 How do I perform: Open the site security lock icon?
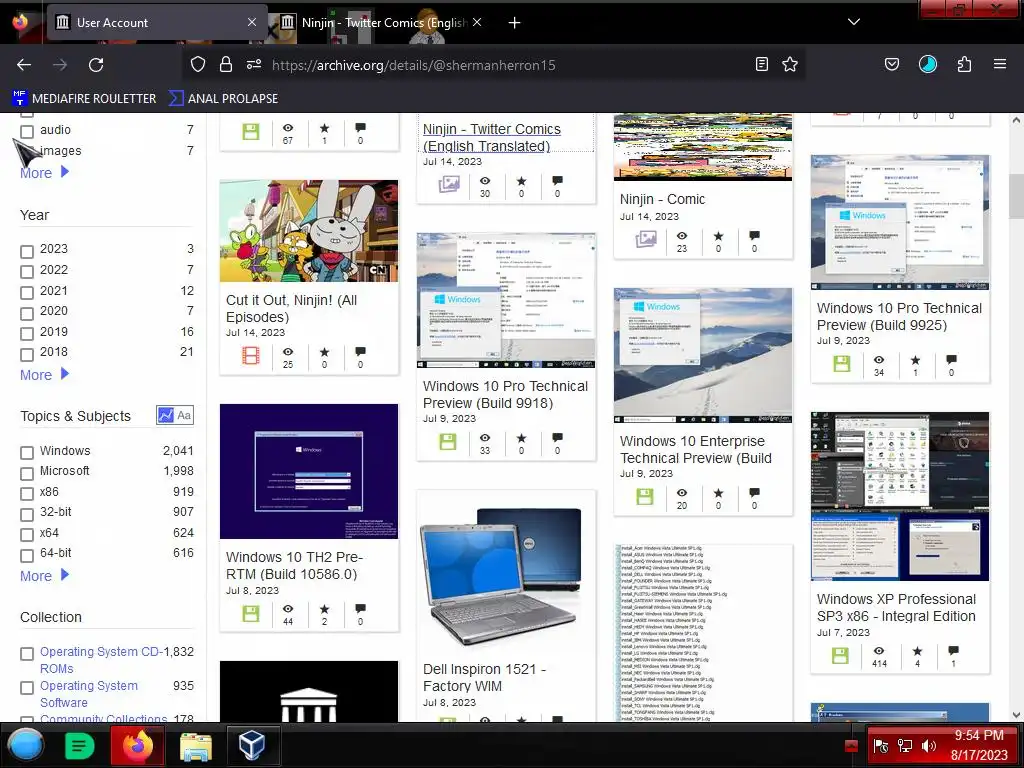[x=226, y=64]
